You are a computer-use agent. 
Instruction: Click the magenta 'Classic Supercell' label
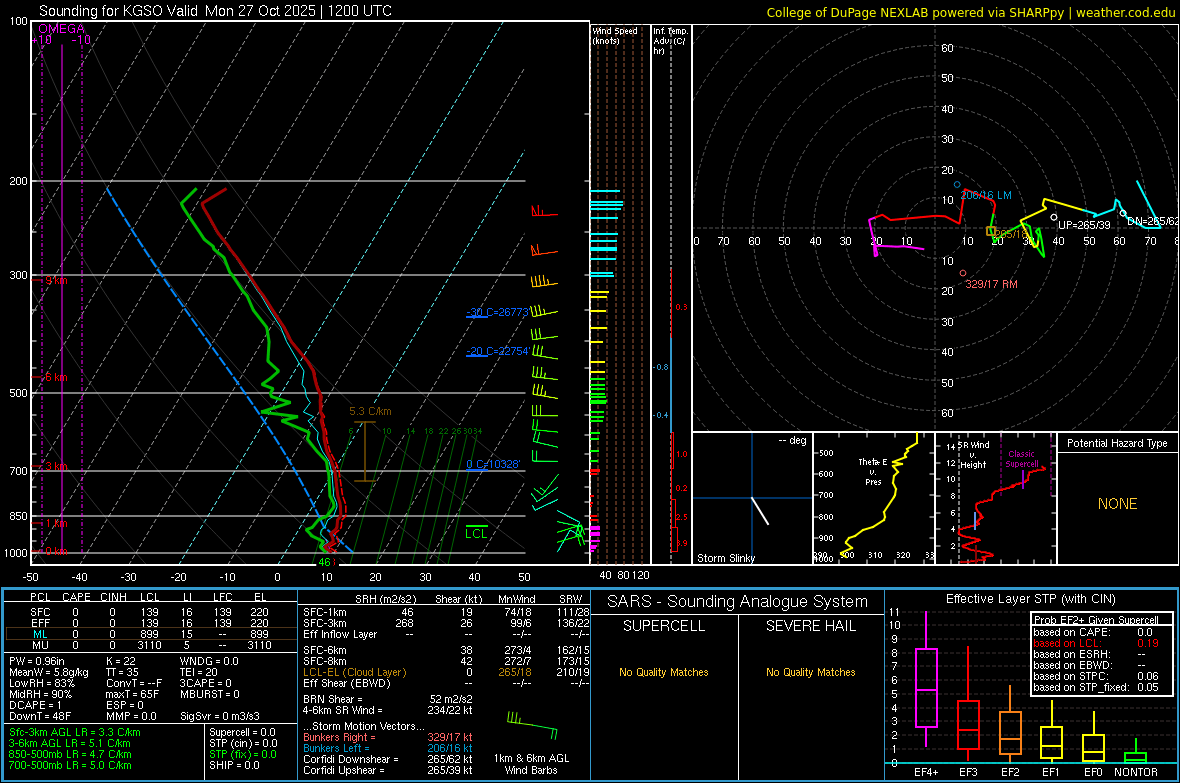click(x=1022, y=459)
